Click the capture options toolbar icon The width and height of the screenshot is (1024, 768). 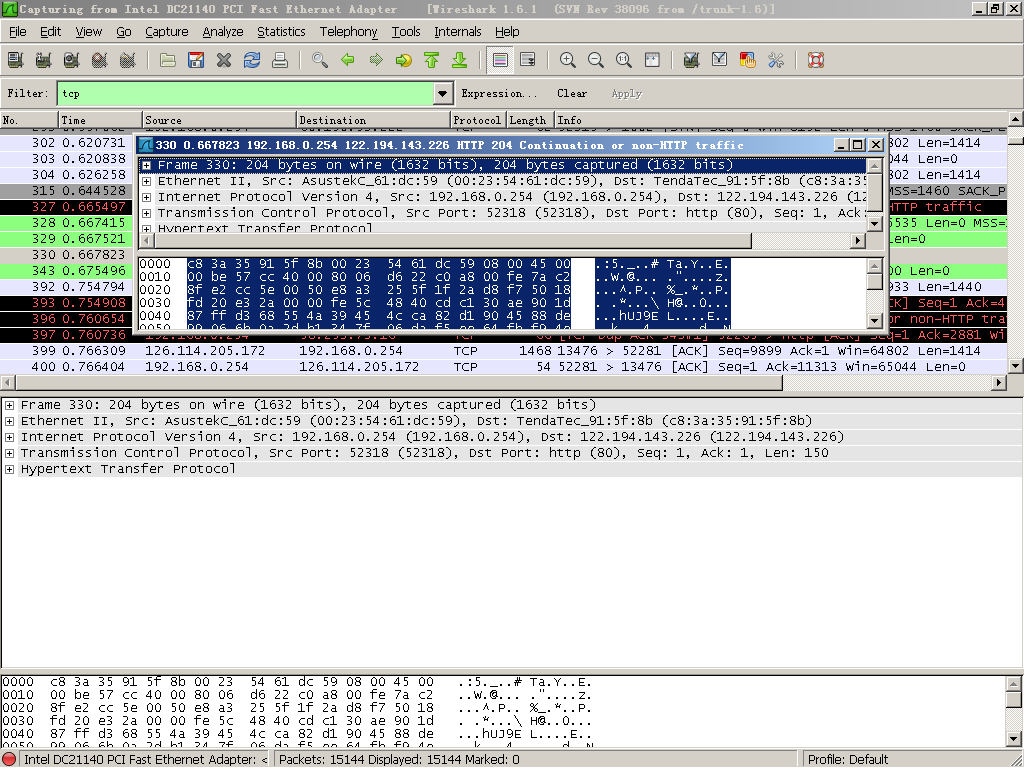(43, 60)
